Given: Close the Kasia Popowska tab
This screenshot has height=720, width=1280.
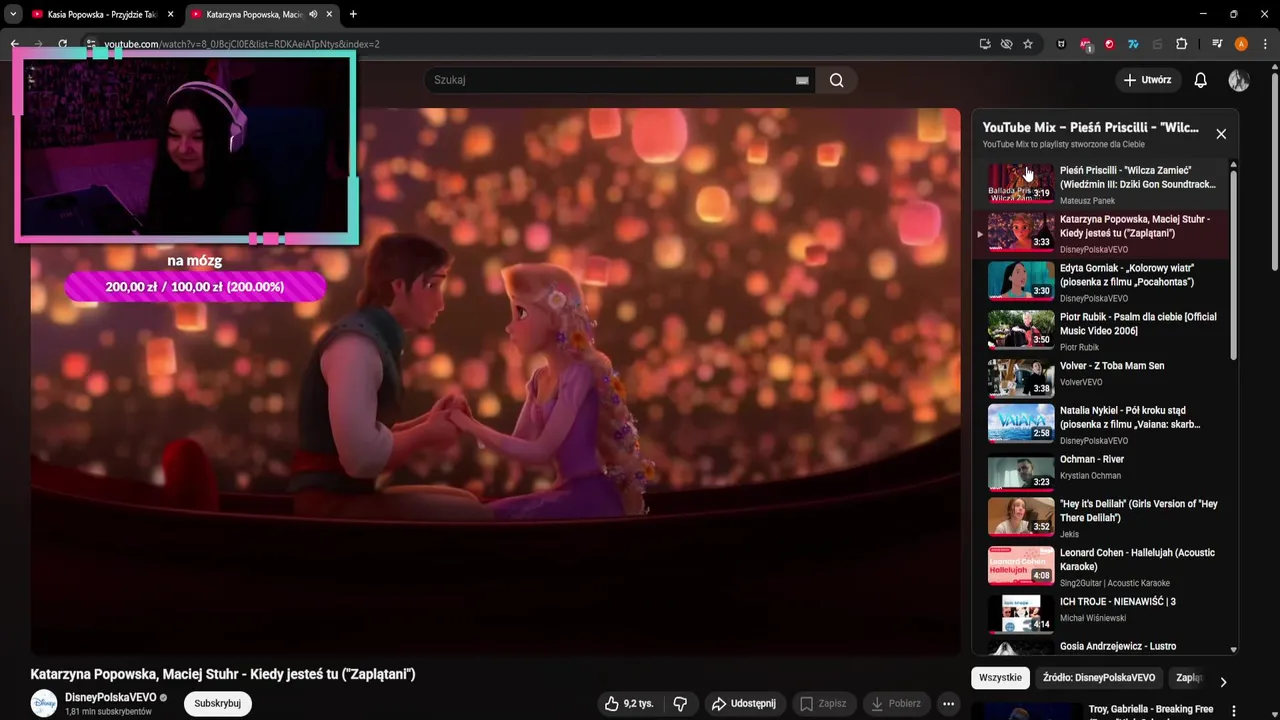Looking at the screenshot, I should point(170,14).
